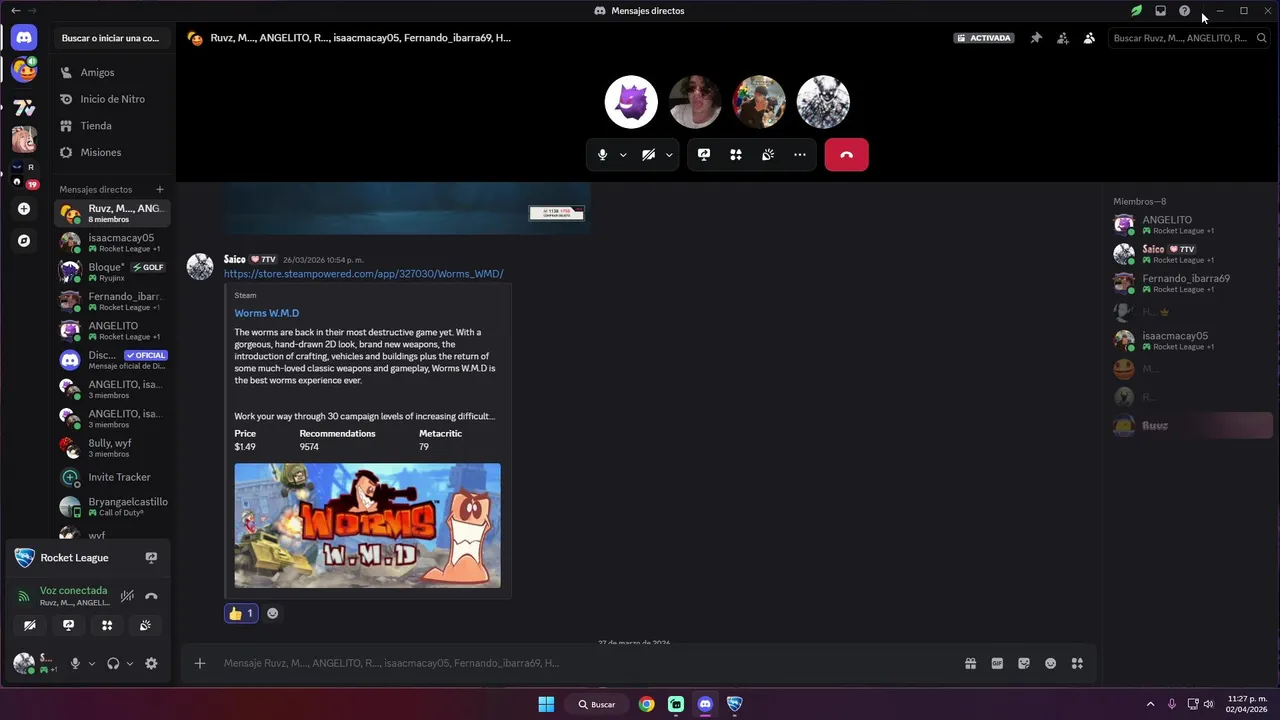Click the ACTIVADA badge in header
This screenshot has height=720, width=1280.
click(984, 38)
